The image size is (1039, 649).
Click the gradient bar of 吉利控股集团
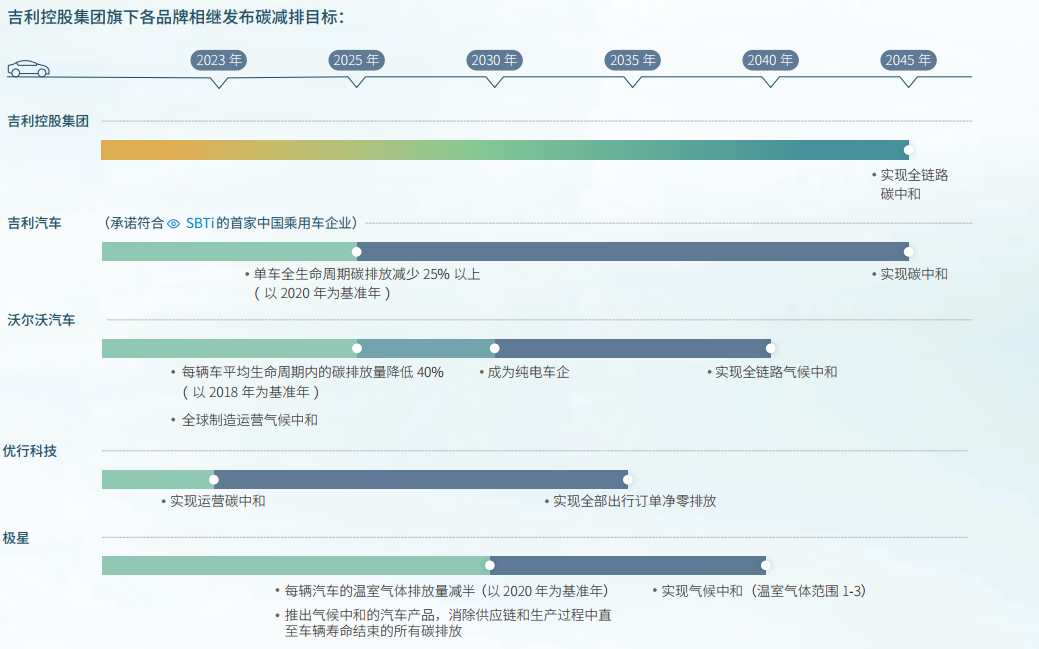point(505,150)
